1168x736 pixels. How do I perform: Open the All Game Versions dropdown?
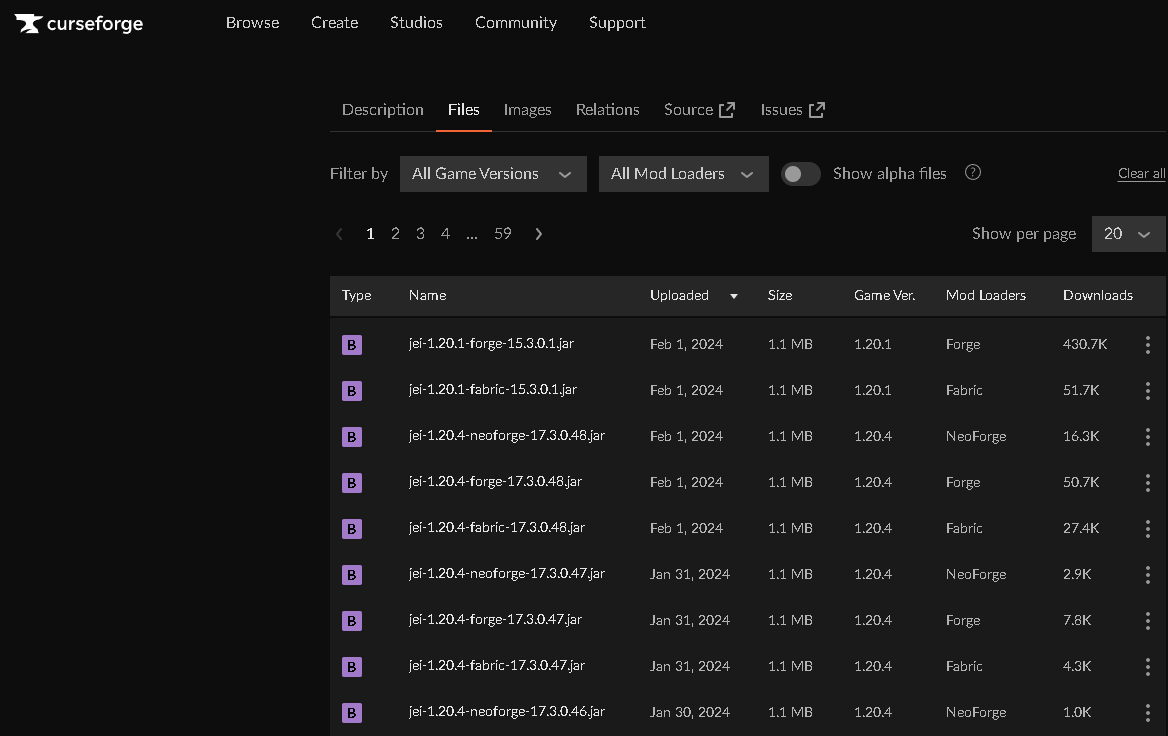(x=492, y=173)
